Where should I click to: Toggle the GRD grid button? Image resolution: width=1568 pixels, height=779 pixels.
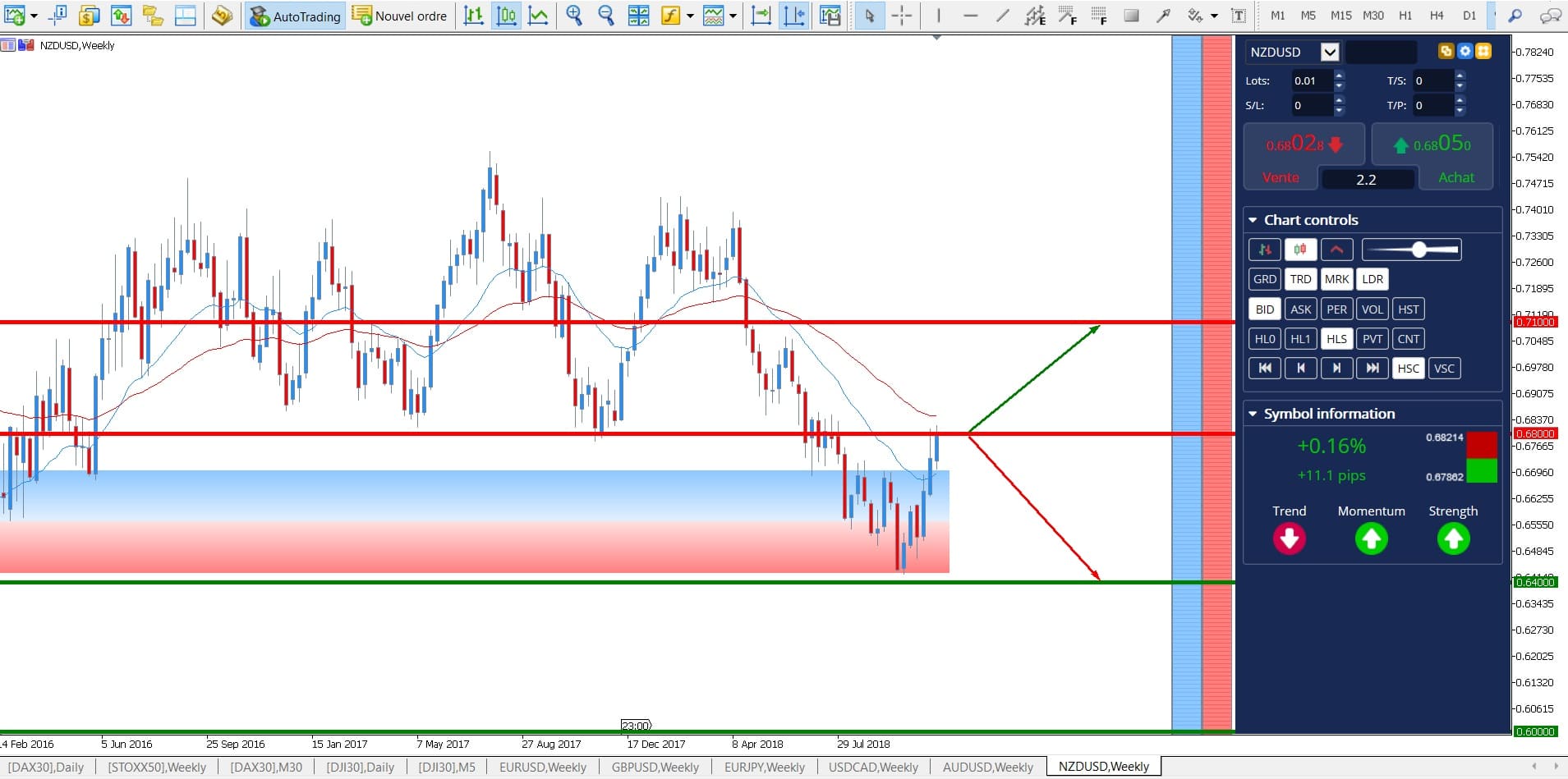[1265, 279]
